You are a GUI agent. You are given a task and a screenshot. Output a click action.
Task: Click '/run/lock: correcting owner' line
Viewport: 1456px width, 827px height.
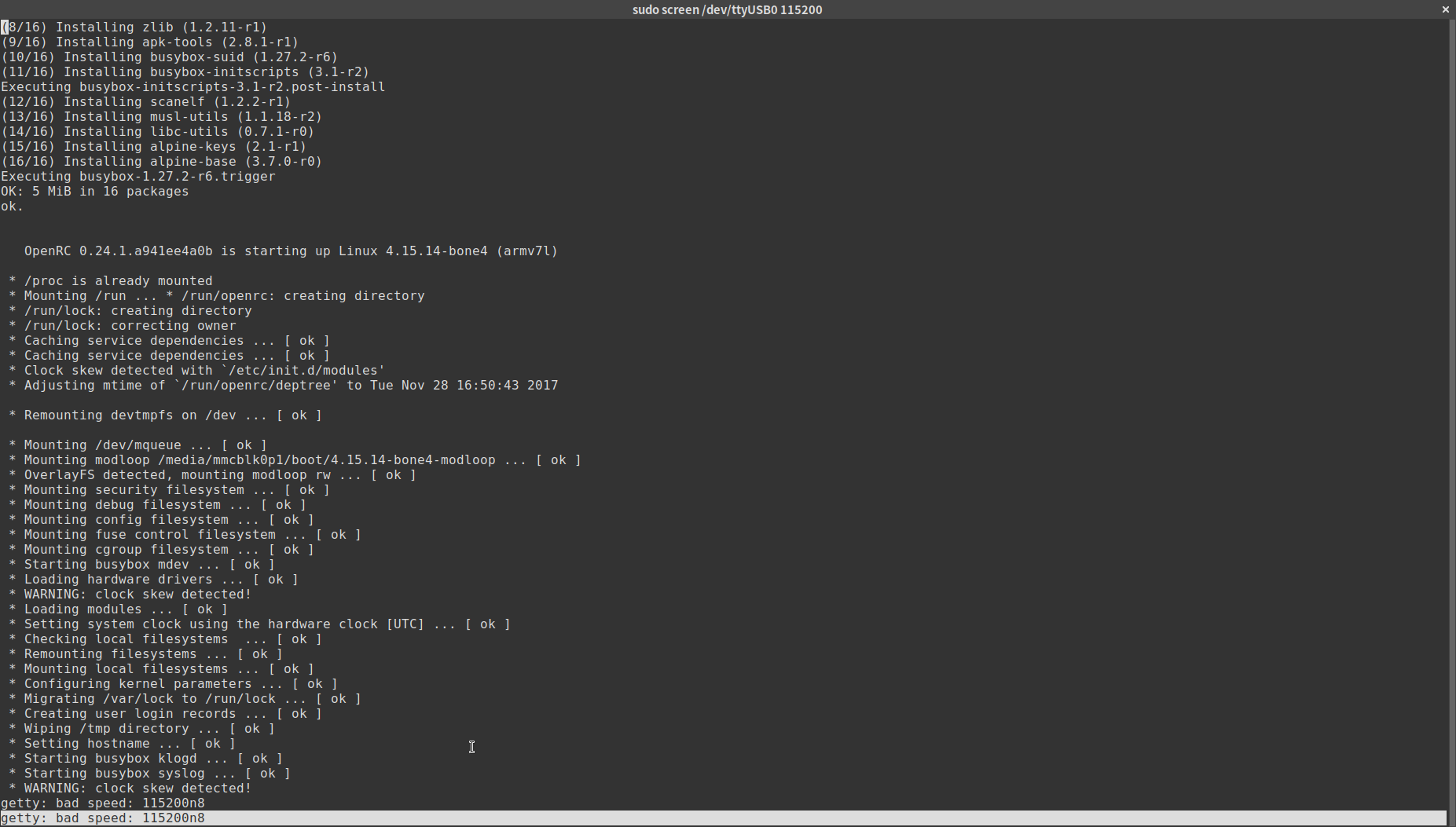click(x=123, y=325)
